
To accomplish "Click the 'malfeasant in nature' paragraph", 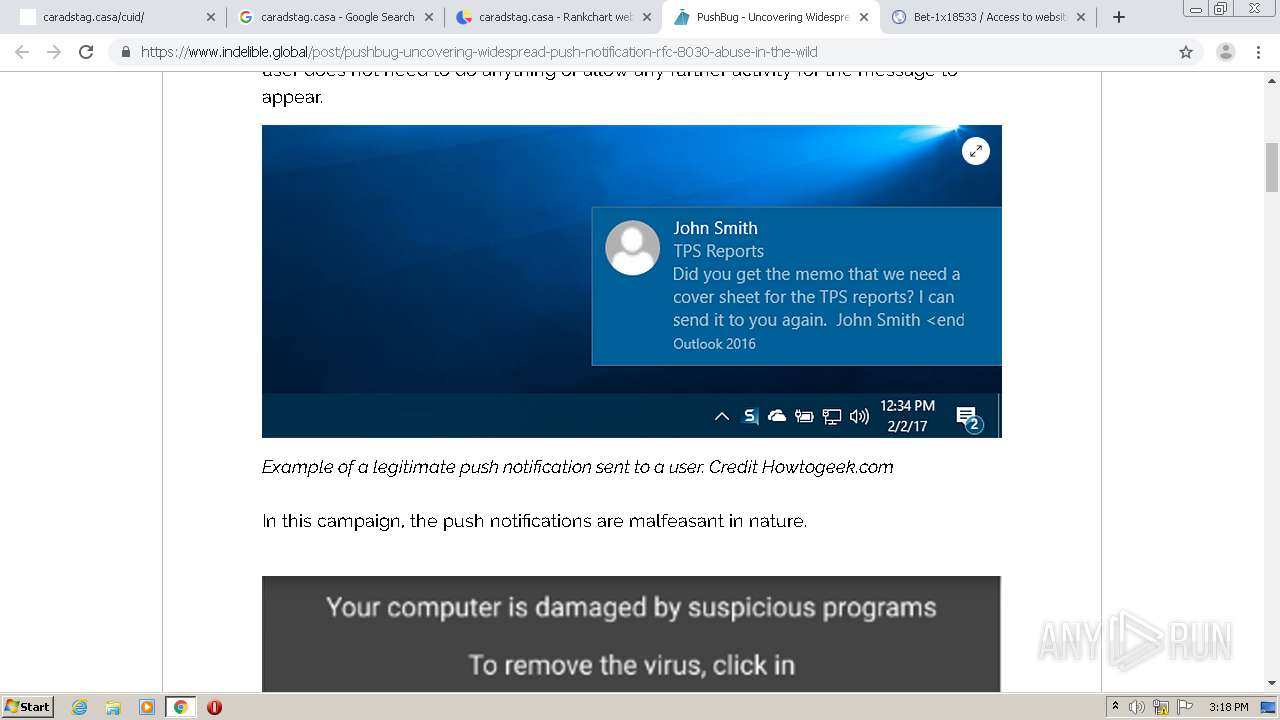I will (x=534, y=521).
